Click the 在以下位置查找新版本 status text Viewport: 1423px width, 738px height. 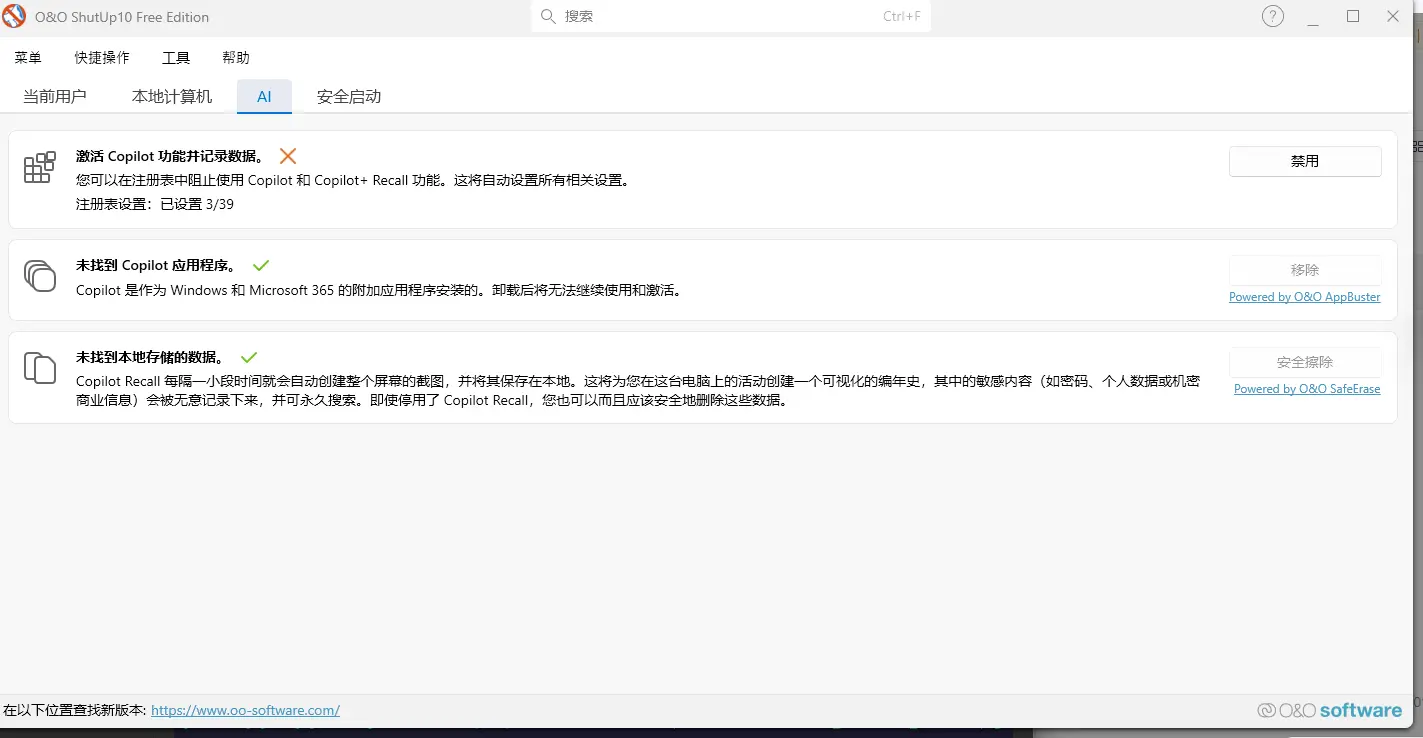74,710
